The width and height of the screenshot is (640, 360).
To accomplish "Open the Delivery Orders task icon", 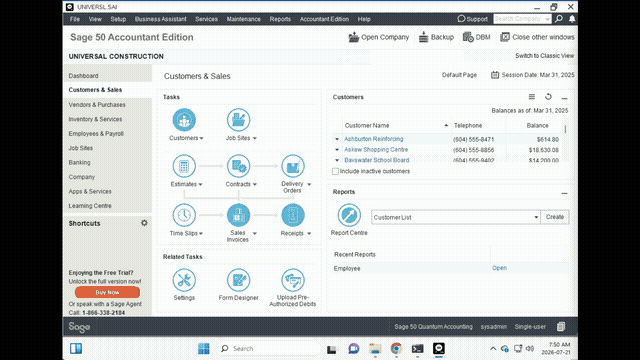I will tap(293, 166).
